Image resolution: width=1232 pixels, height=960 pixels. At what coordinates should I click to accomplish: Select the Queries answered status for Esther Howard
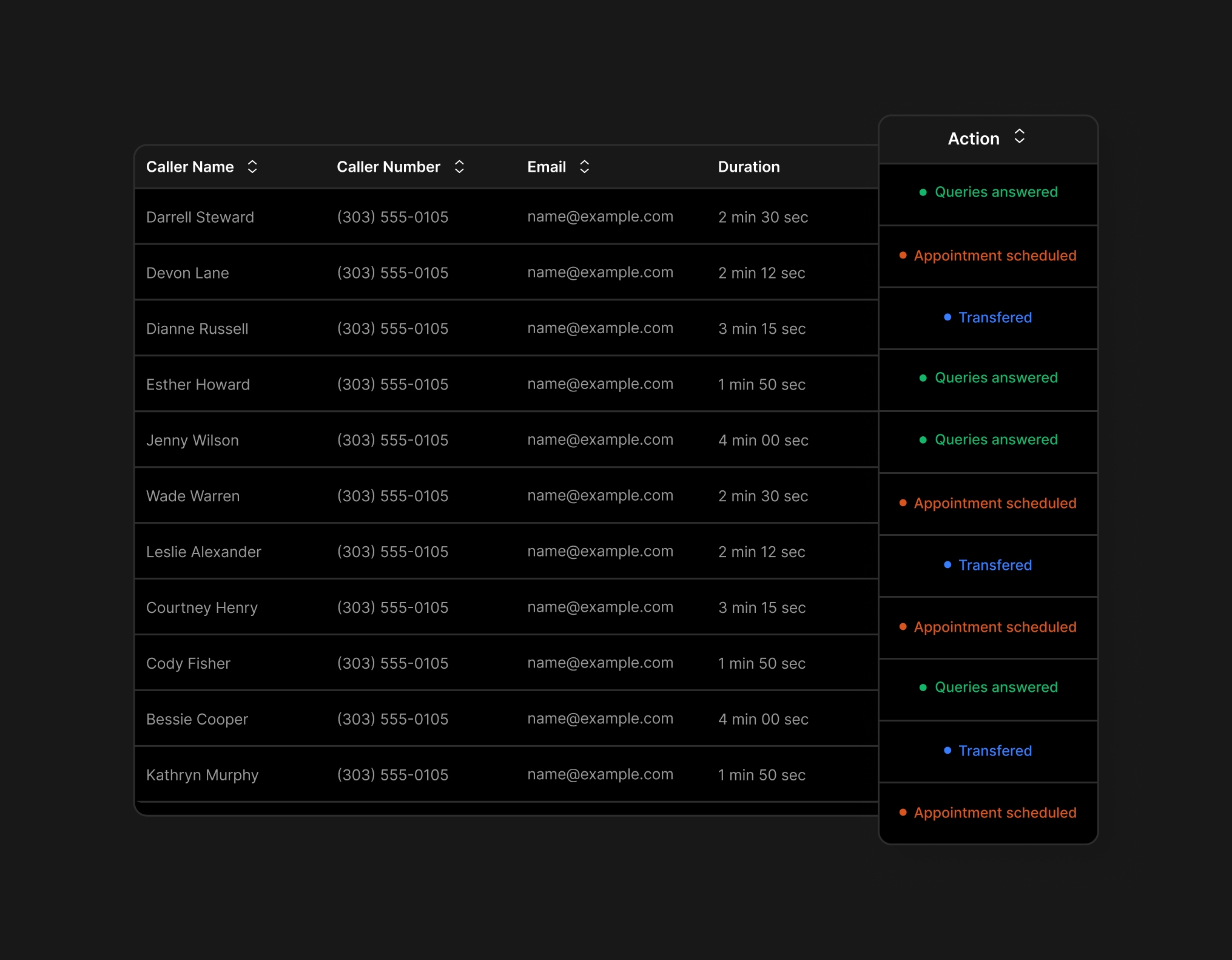[989, 377]
